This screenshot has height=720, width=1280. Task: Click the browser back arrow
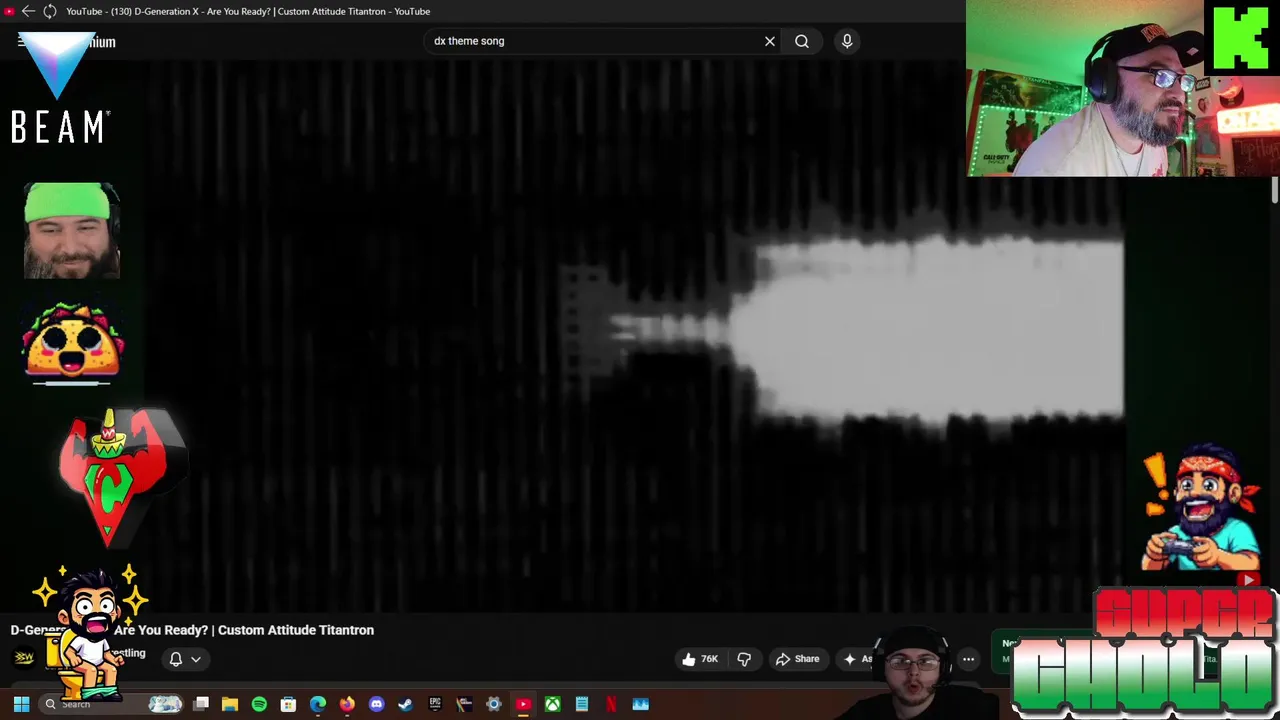(x=28, y=11)
